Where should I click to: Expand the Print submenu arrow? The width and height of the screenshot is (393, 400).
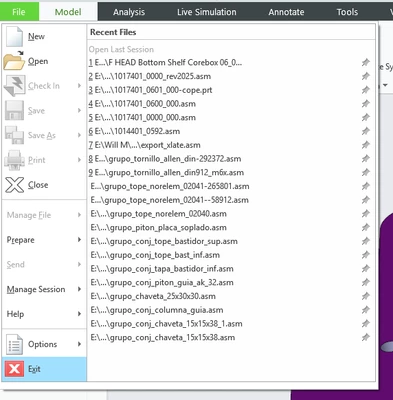[79, 160]
